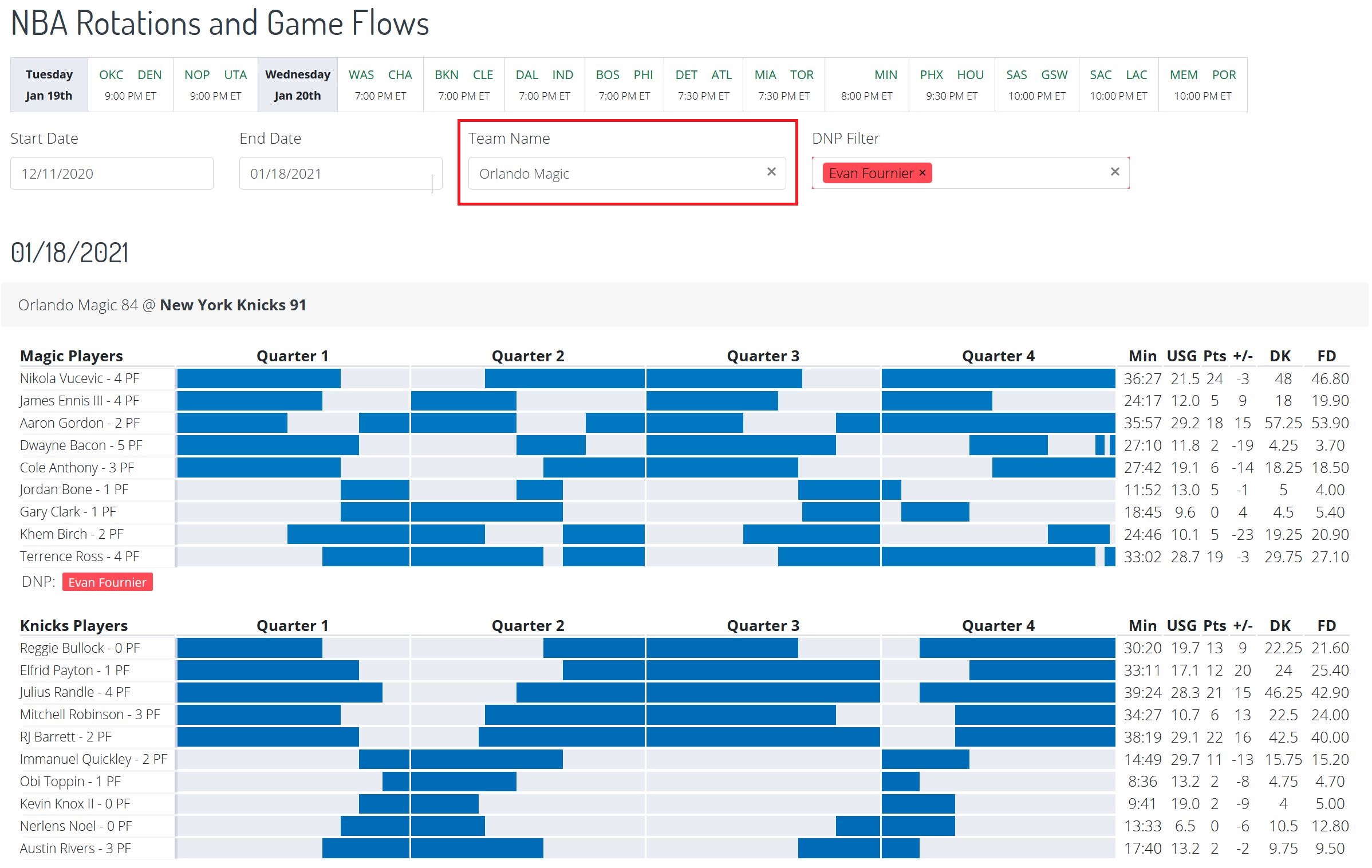Open the End Date picker field
The image size is (1372, 868).
tap(340, 173)
